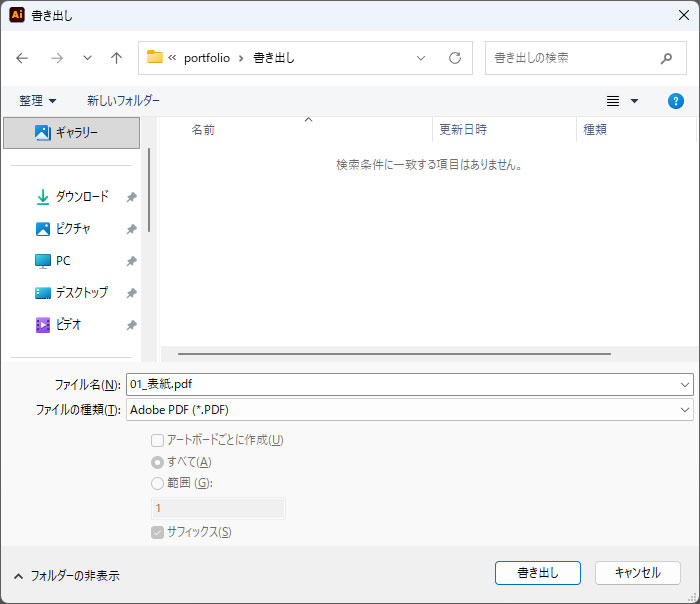Click the search magnifier icon
The width and height of the screenshot is (700, 604).
667,58
